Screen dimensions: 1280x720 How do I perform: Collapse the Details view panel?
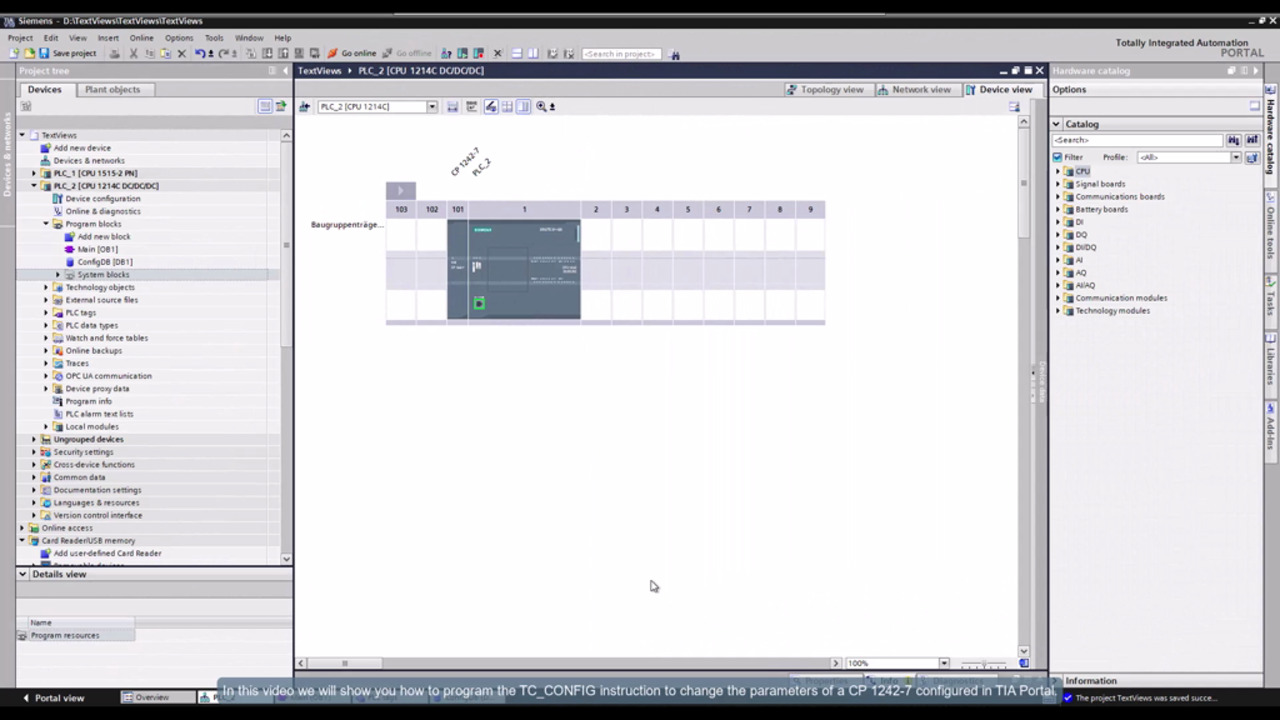point(23,575)
